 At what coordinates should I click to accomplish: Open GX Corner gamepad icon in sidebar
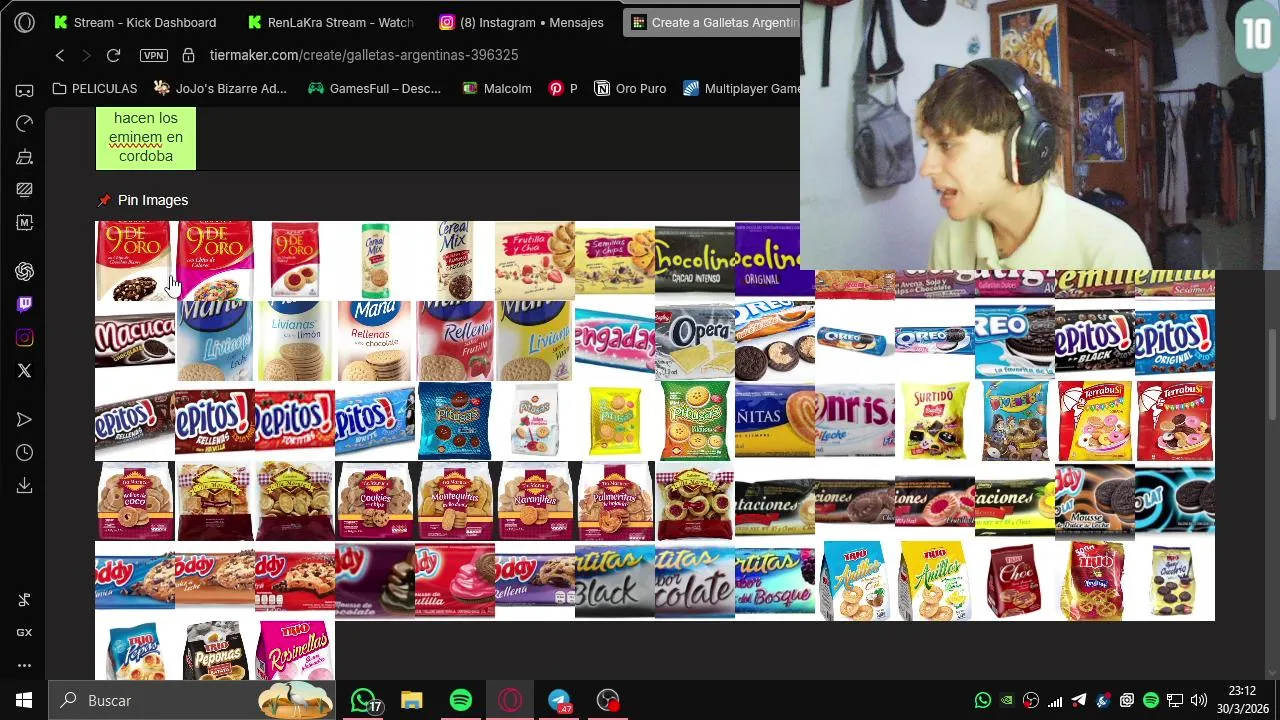(24, 90)
